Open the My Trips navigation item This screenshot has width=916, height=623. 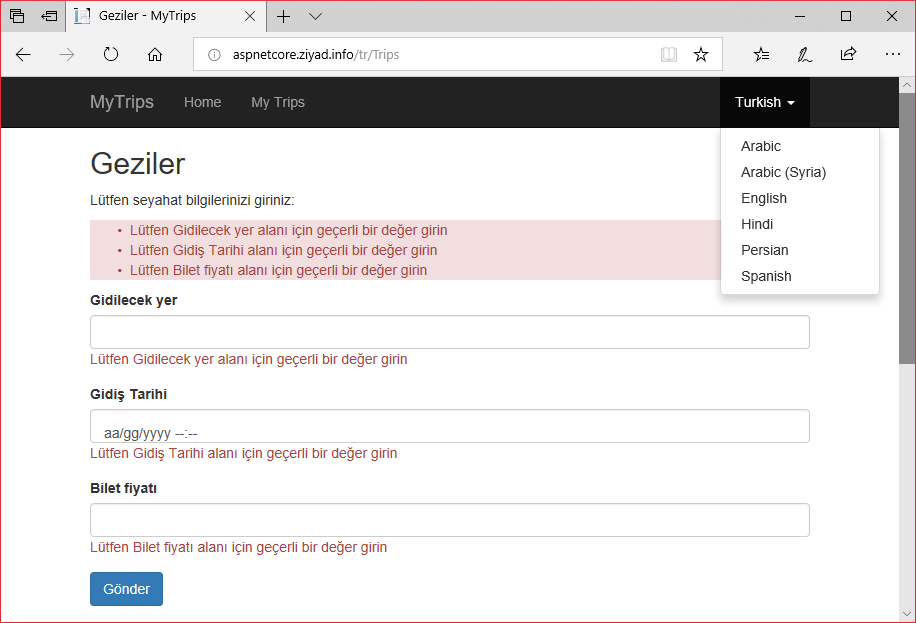(277, 102)
